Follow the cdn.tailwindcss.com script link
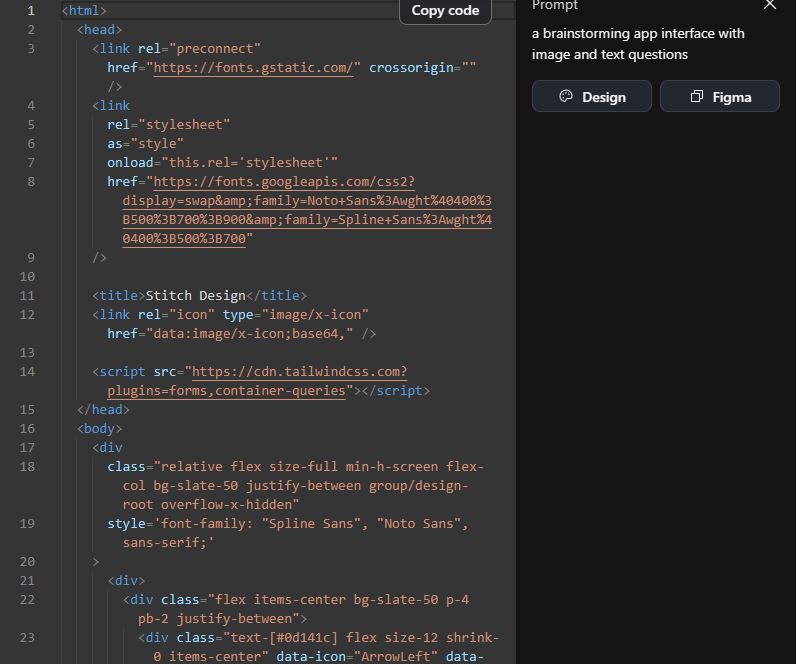Image resolution: width=796 pixels, height=664 pixels. point(299,372)
